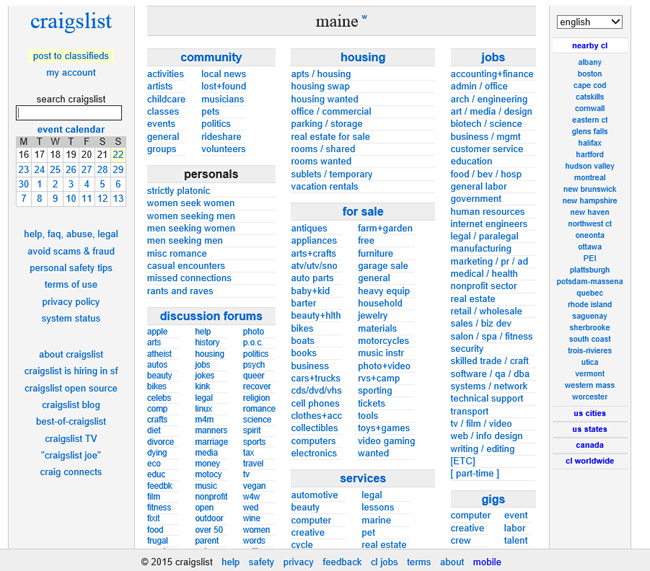Open the housing section header

click(x=363, y=57)
